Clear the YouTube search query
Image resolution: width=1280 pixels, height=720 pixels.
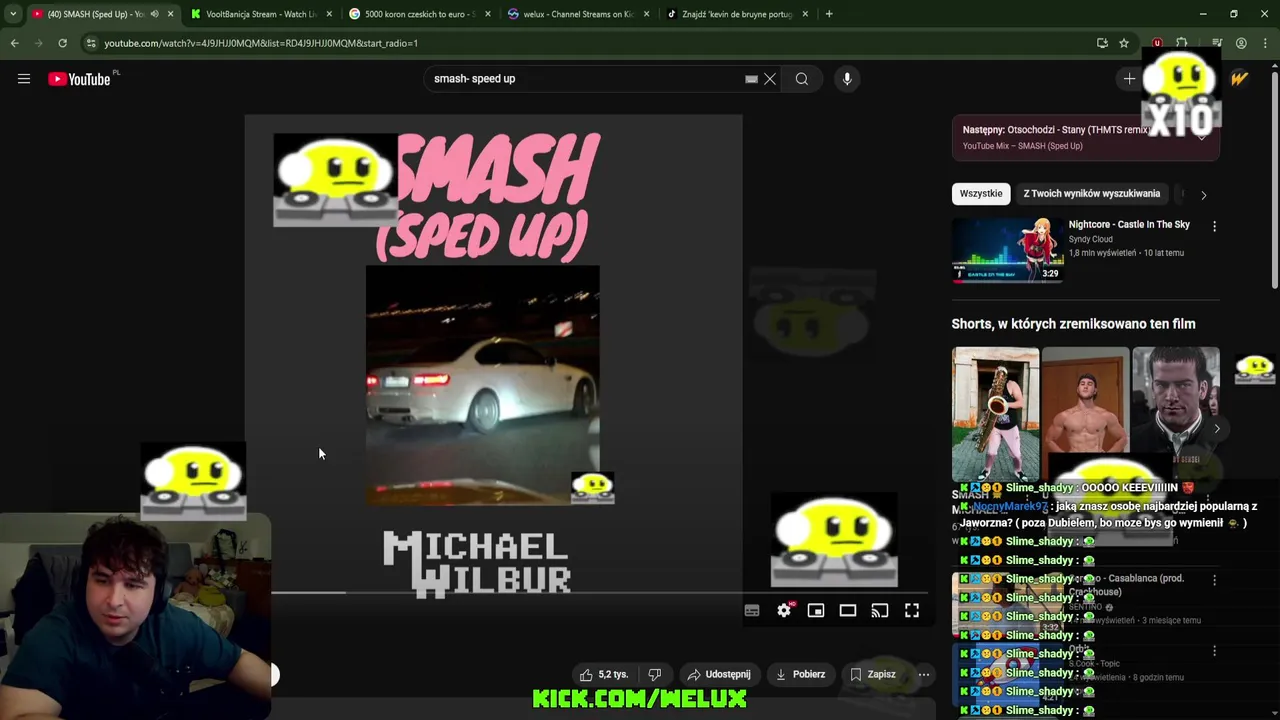pos(770,79)
